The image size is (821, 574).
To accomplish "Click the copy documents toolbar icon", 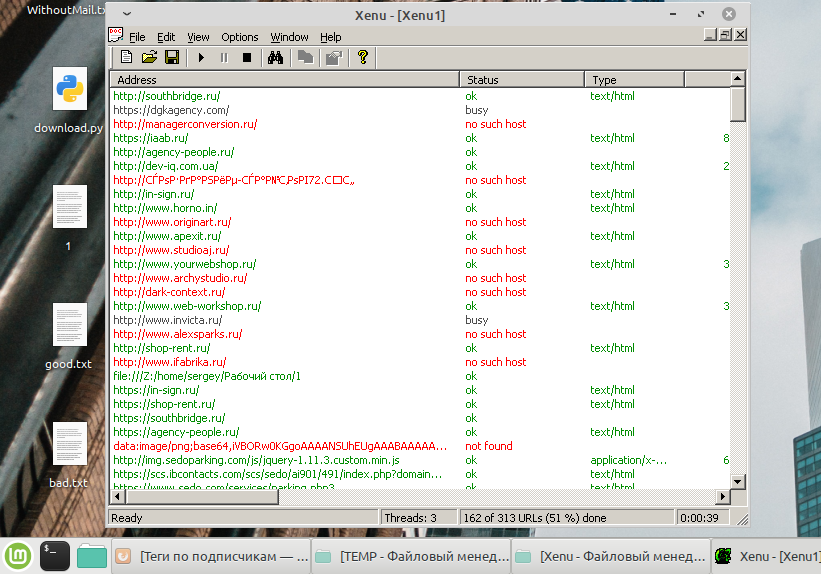I will (x=305, y=57).
